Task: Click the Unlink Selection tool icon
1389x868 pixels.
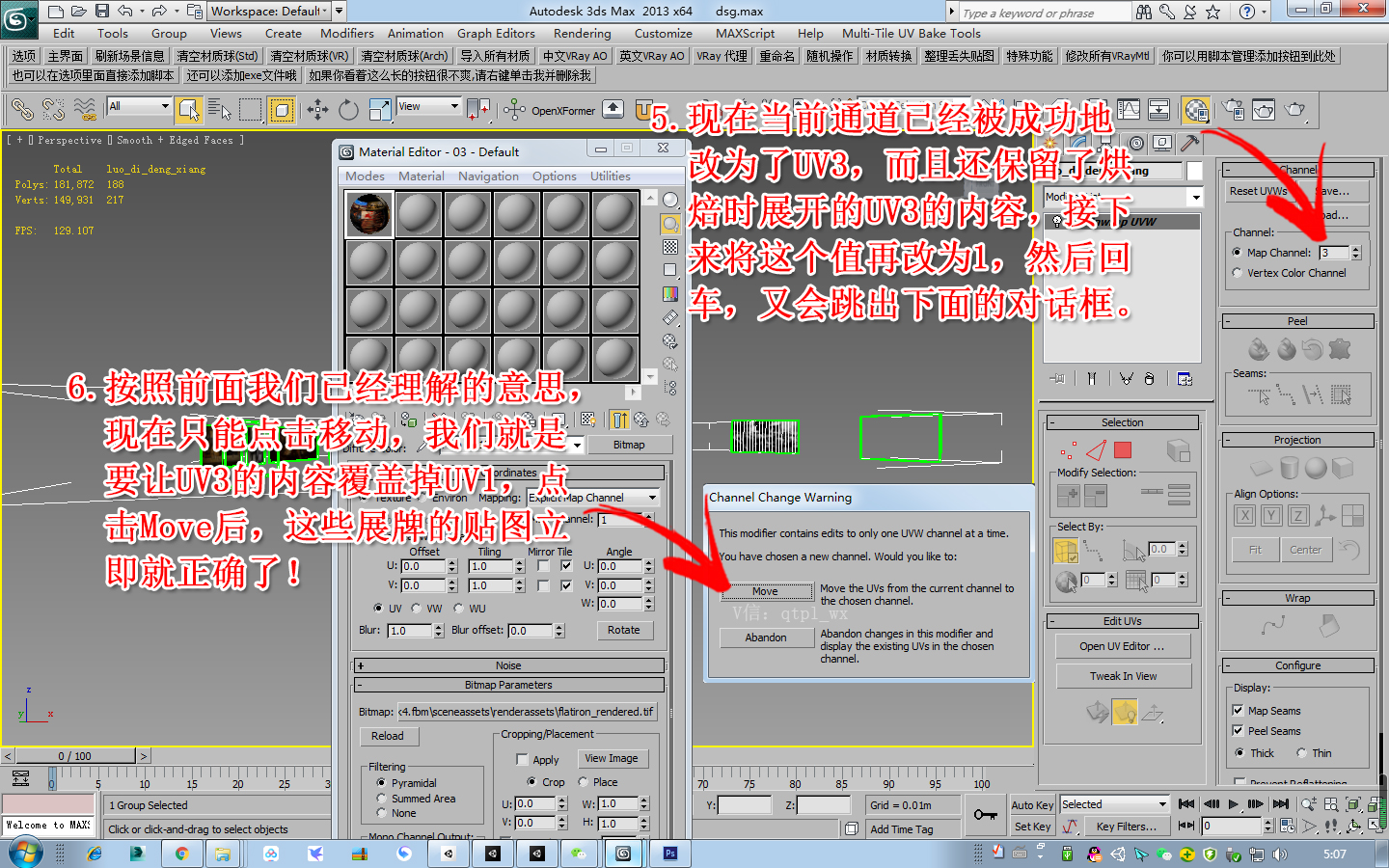Action: point(54,110)
